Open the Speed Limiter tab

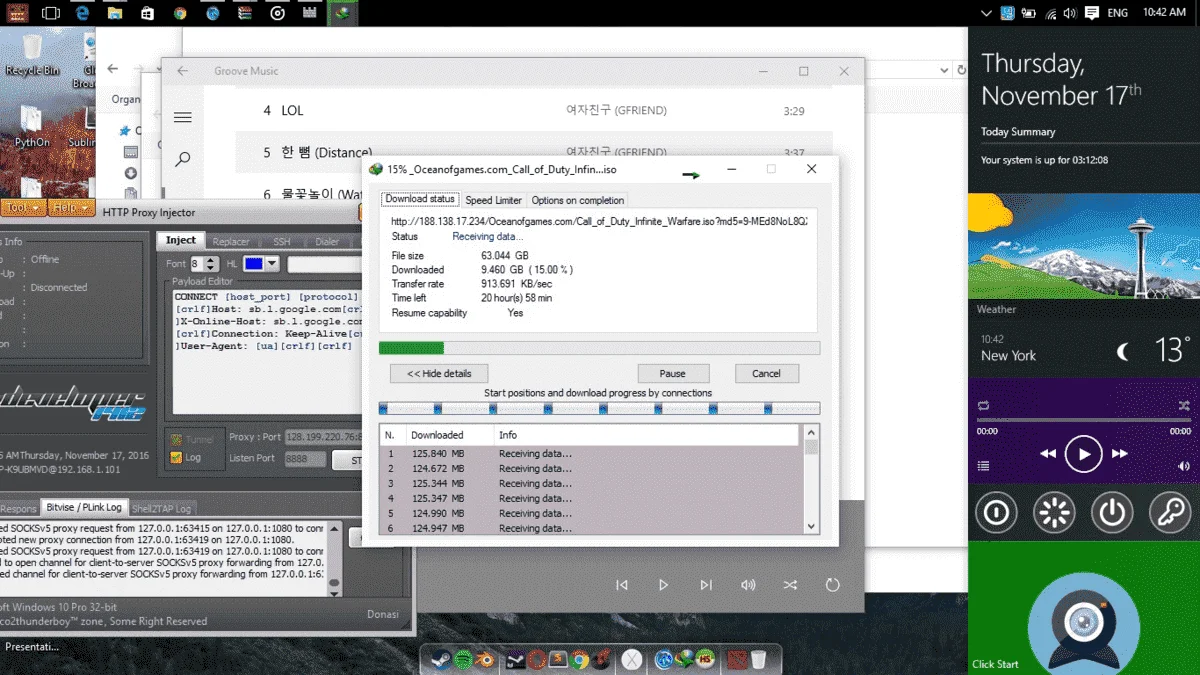(x=494, y=200)
